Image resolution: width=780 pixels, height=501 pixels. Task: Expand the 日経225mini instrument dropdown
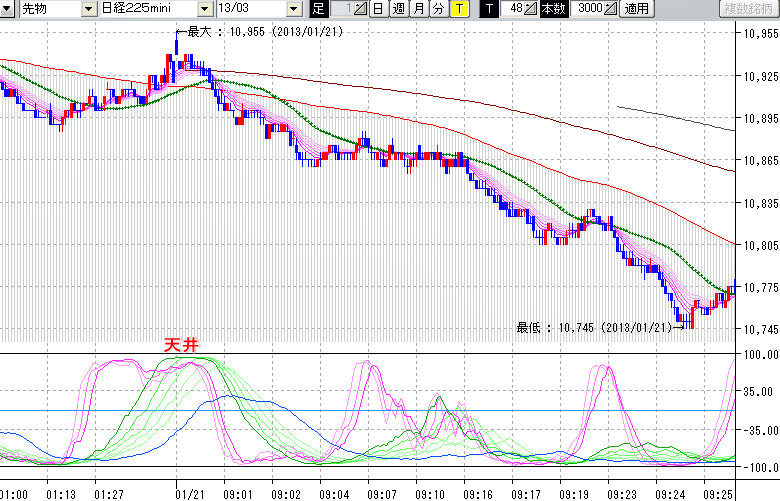[x=204, y=9]
